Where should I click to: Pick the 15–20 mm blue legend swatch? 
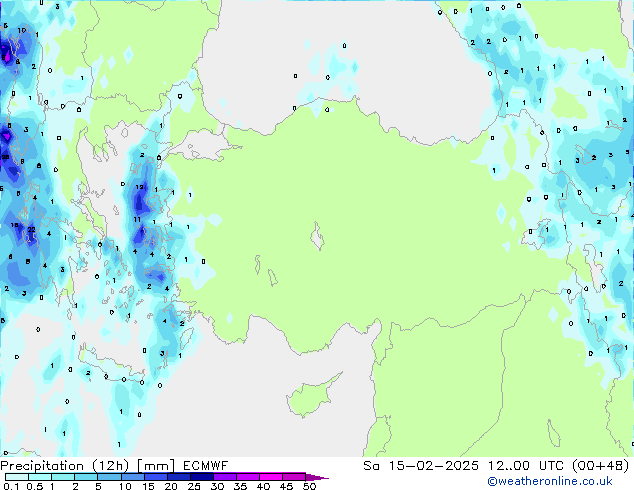click(x=155, y=477)
